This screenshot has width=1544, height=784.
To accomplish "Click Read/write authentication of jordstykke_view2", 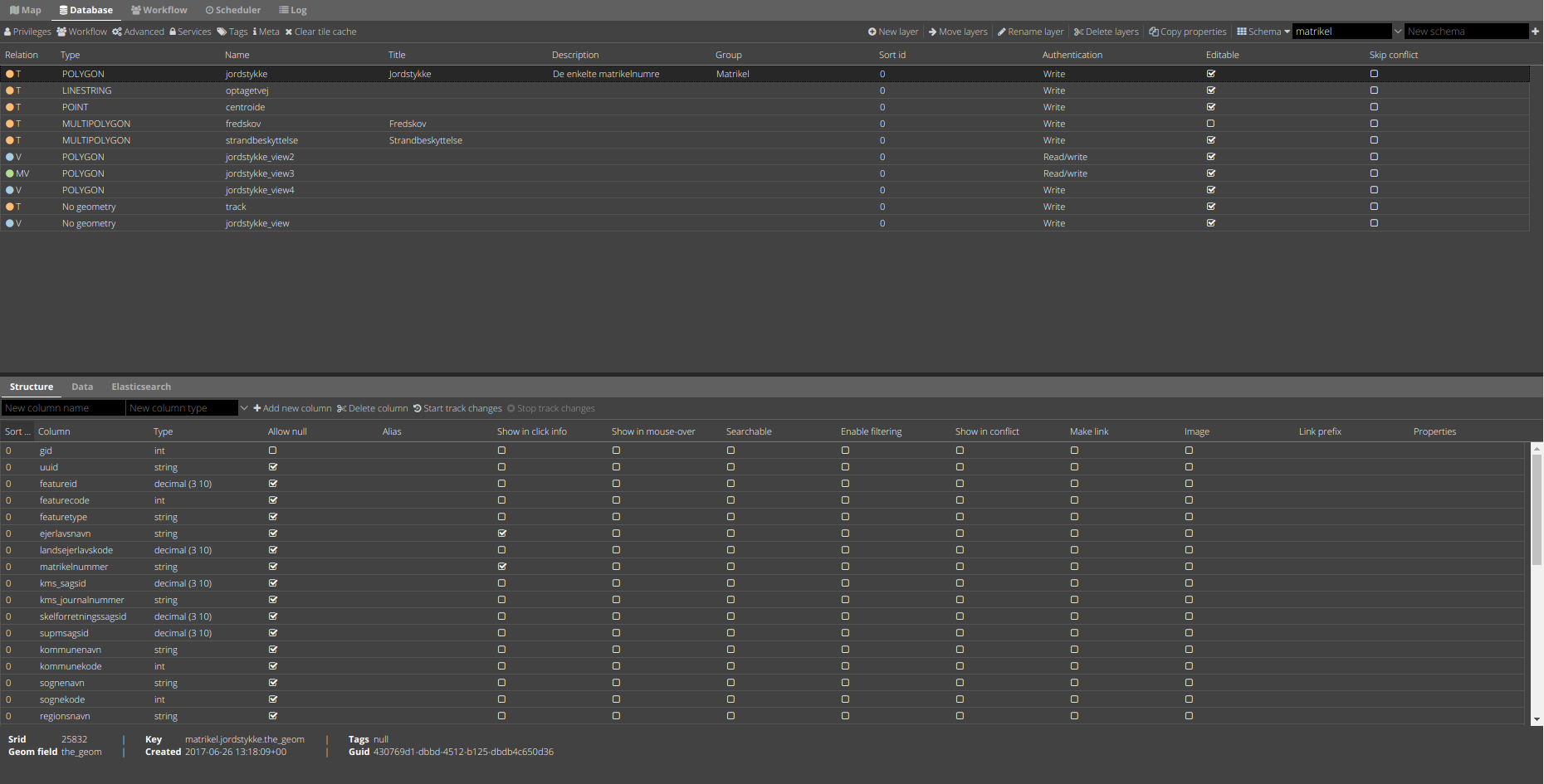I will [1065, 157].
